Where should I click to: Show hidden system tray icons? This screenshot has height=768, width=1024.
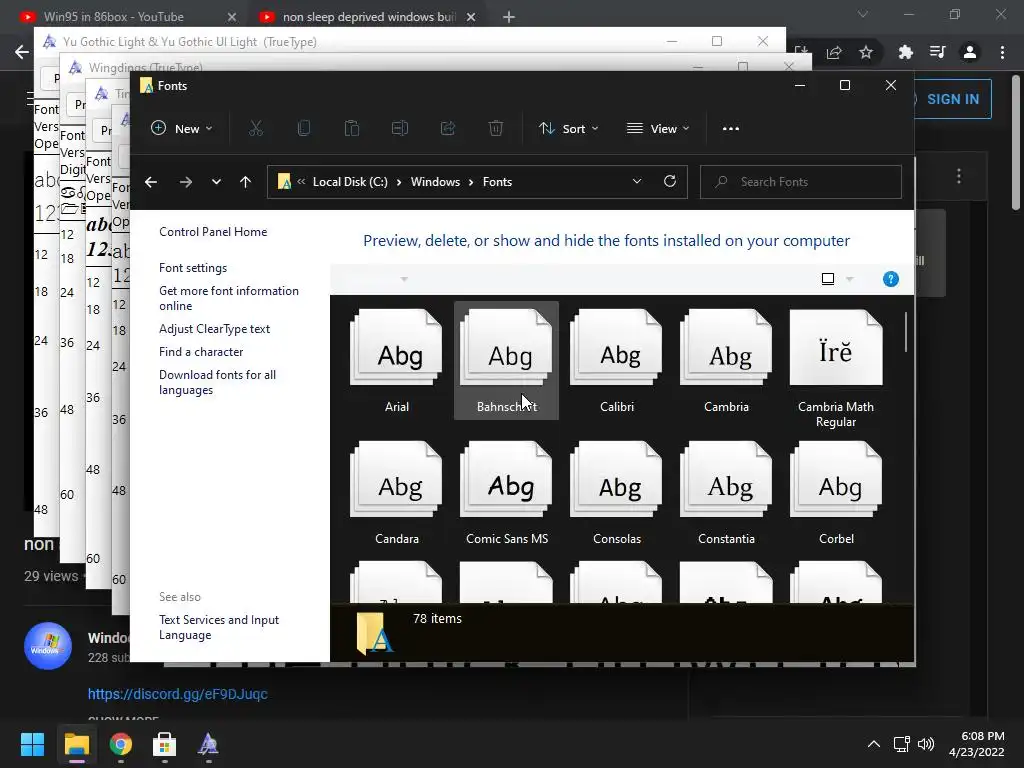(874, 744)
